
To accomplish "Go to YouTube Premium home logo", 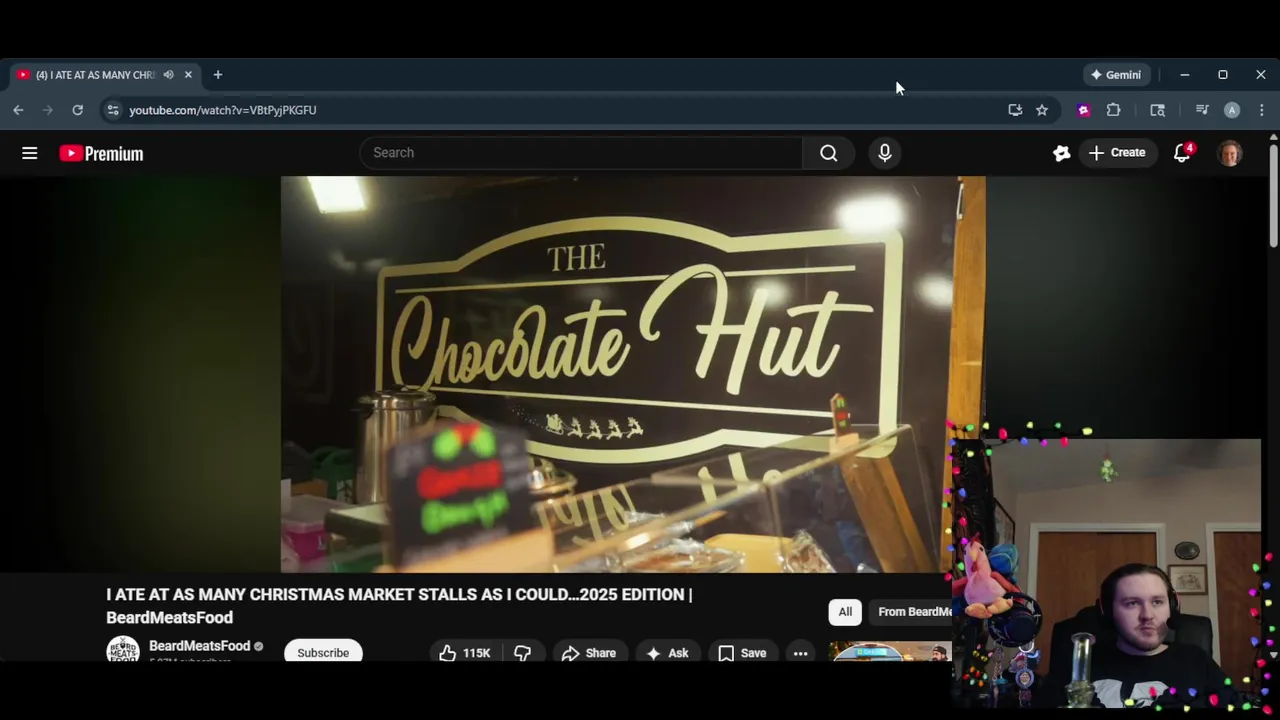I will 101,153.
